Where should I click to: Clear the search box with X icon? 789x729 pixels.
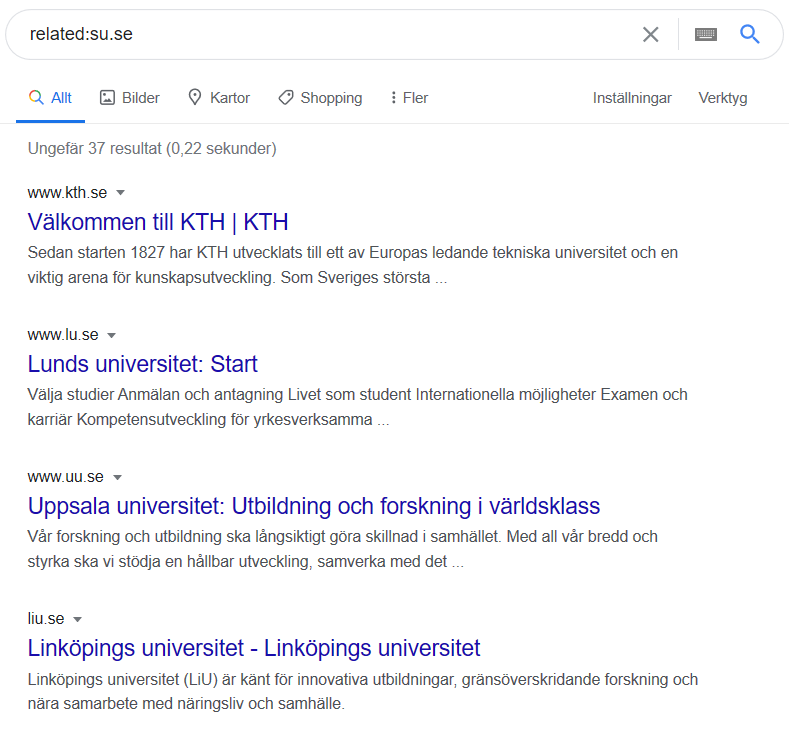tap(651, 35)
